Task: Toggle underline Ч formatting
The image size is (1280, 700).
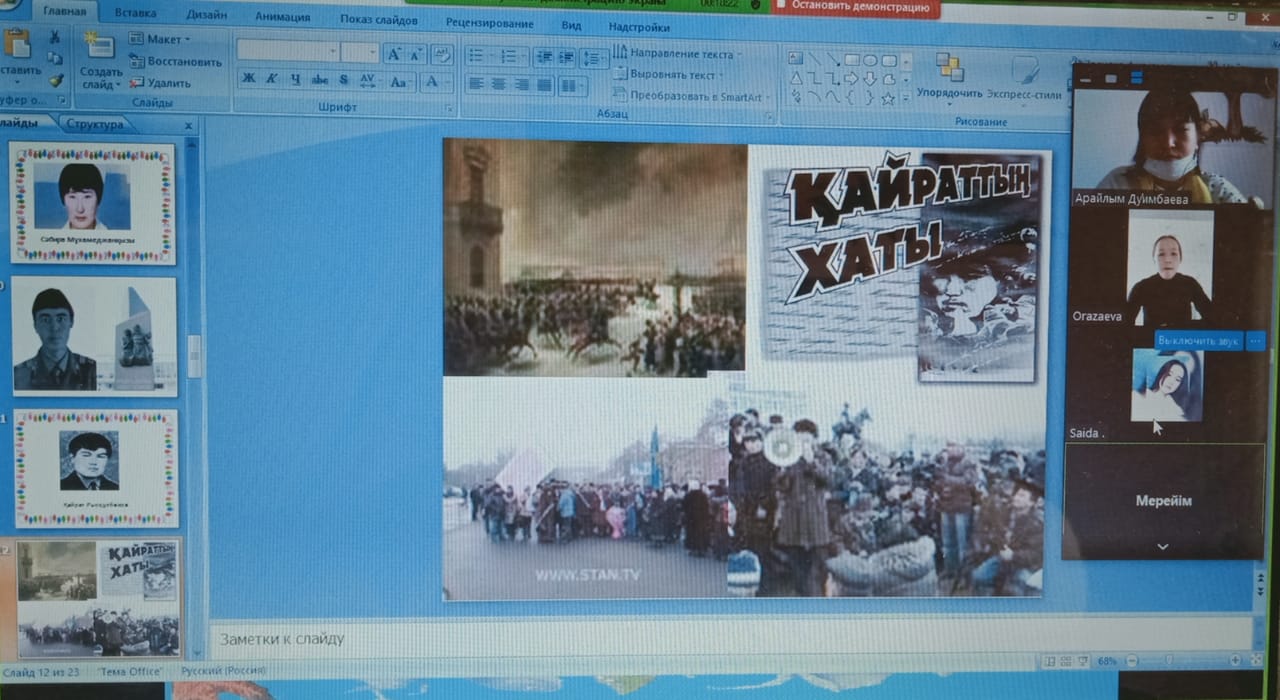Action: coord(295,80)
